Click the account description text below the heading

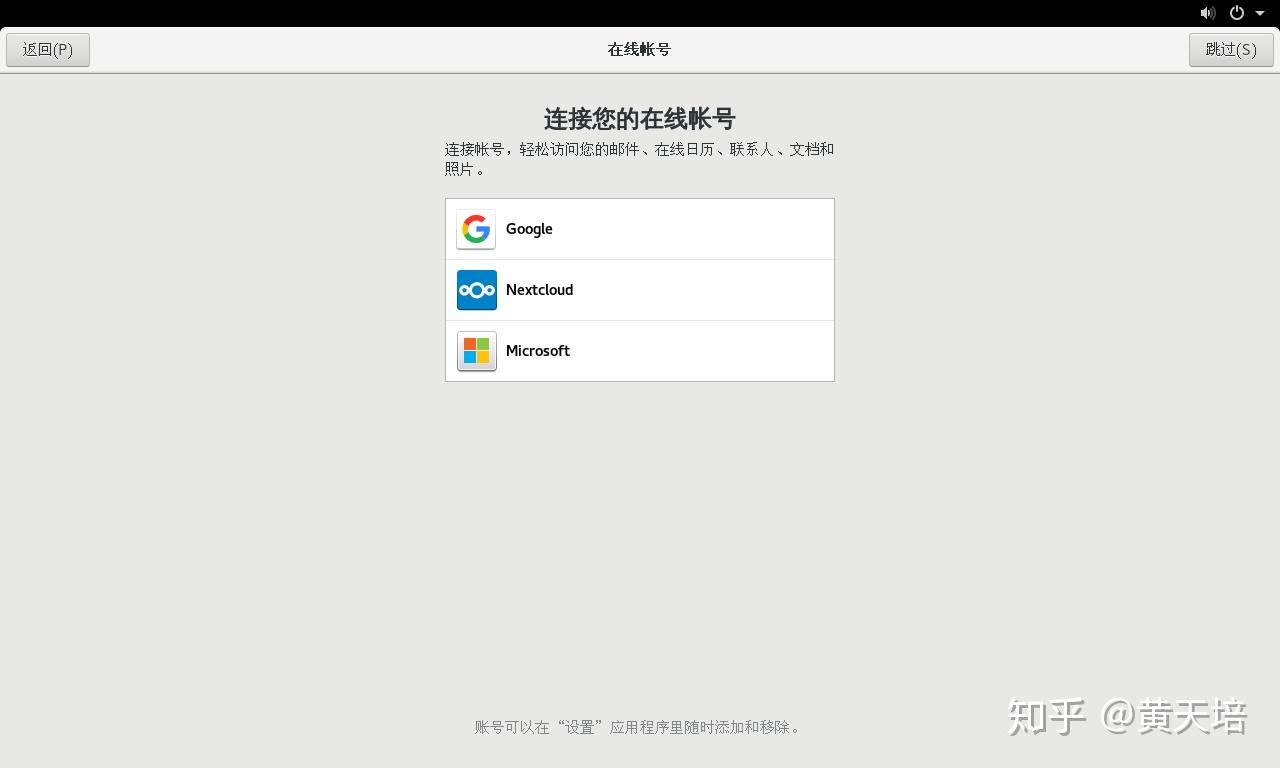coord(638,158)
